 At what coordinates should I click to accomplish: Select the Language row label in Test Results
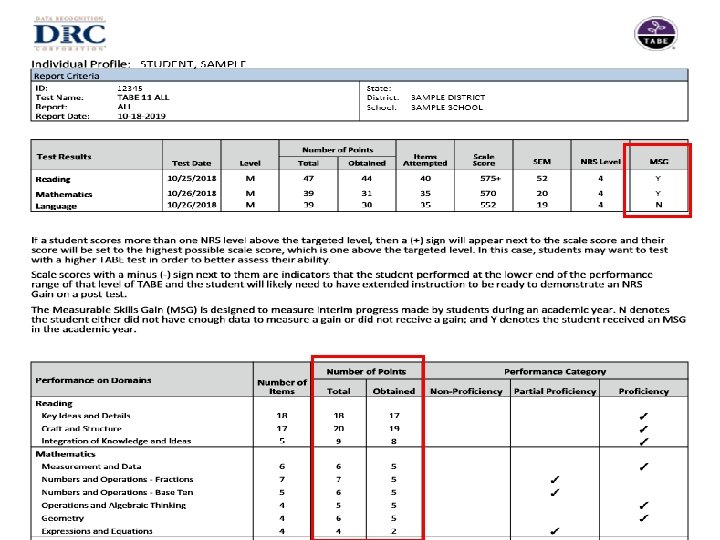click(x=56, y=206)
